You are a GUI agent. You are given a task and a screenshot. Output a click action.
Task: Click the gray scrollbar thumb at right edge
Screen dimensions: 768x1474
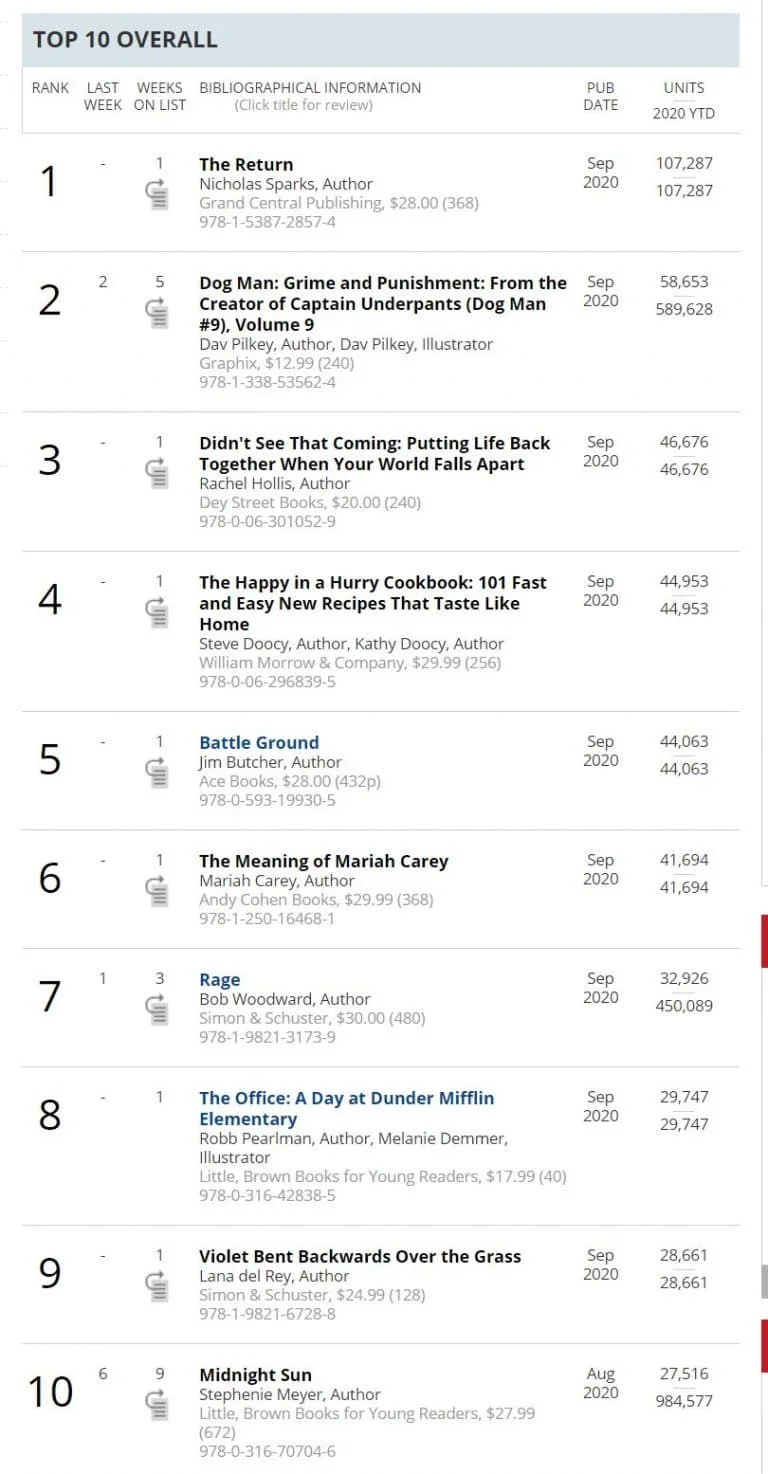[765, 1281]
